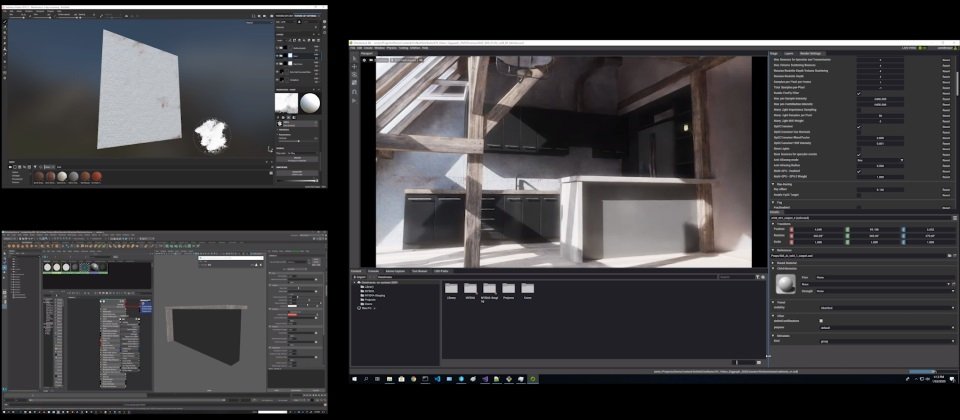Reset the Anti-Aliasing mode setting
This screenshot has height=420, width=960.
(x=946, y=160)
